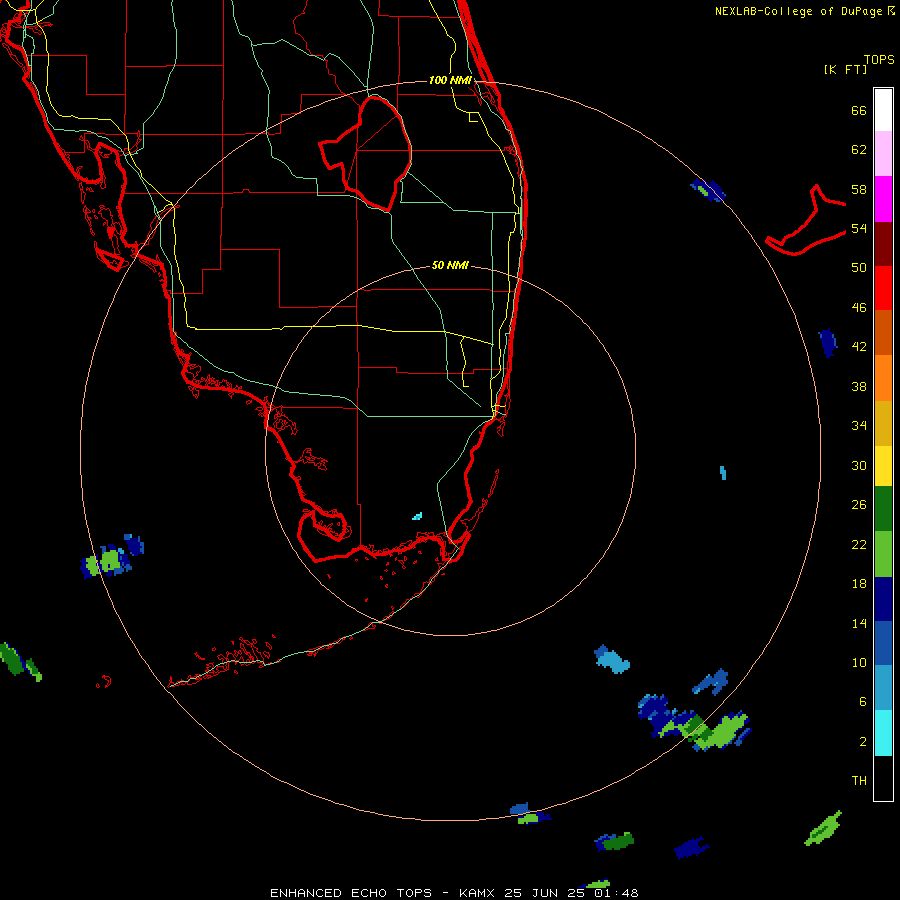Click the NEXLAB-College of DuPage label

[x=798, y=11]
